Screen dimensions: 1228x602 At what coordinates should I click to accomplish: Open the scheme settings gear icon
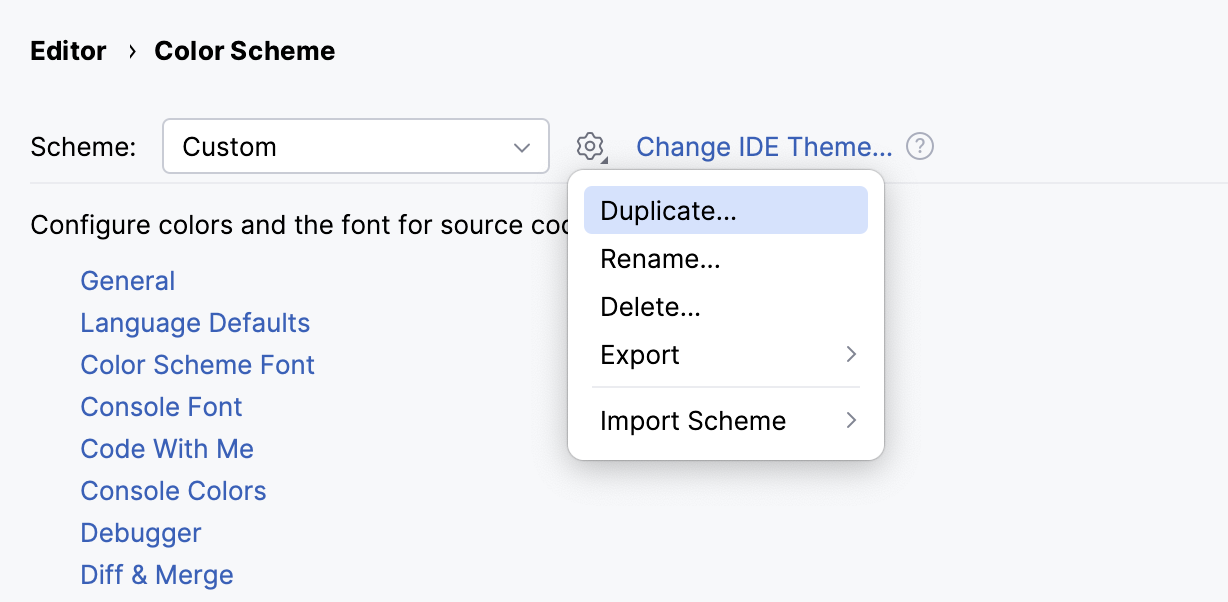[x=590, y=146]
